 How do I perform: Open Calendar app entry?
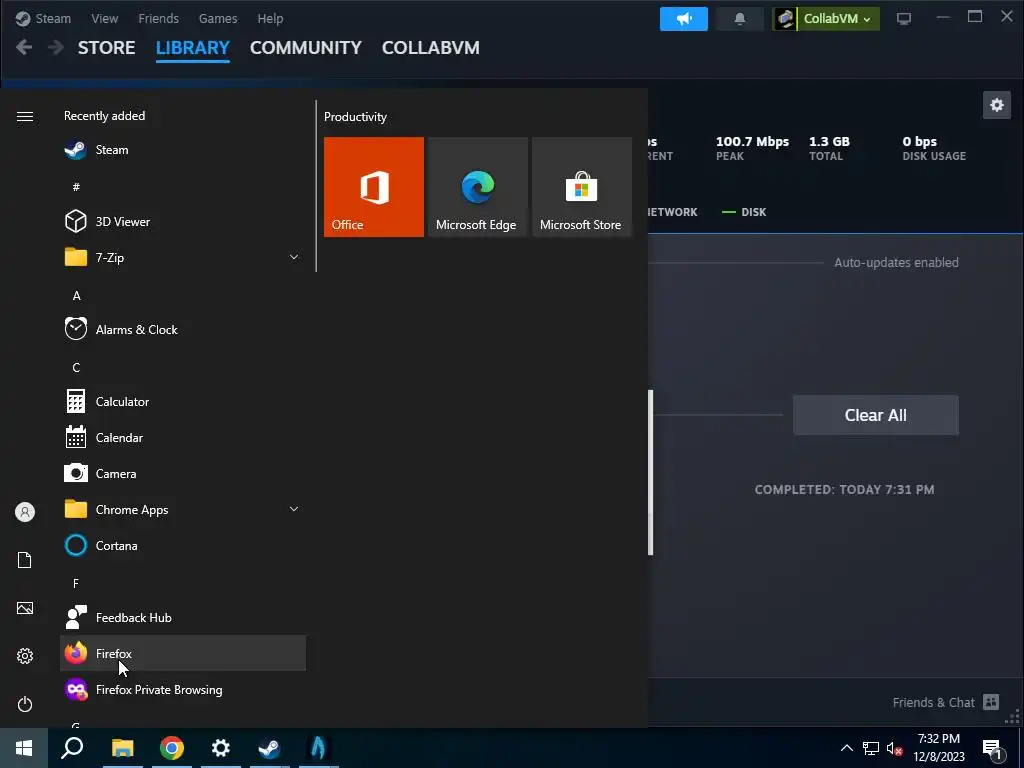point(182,437)
